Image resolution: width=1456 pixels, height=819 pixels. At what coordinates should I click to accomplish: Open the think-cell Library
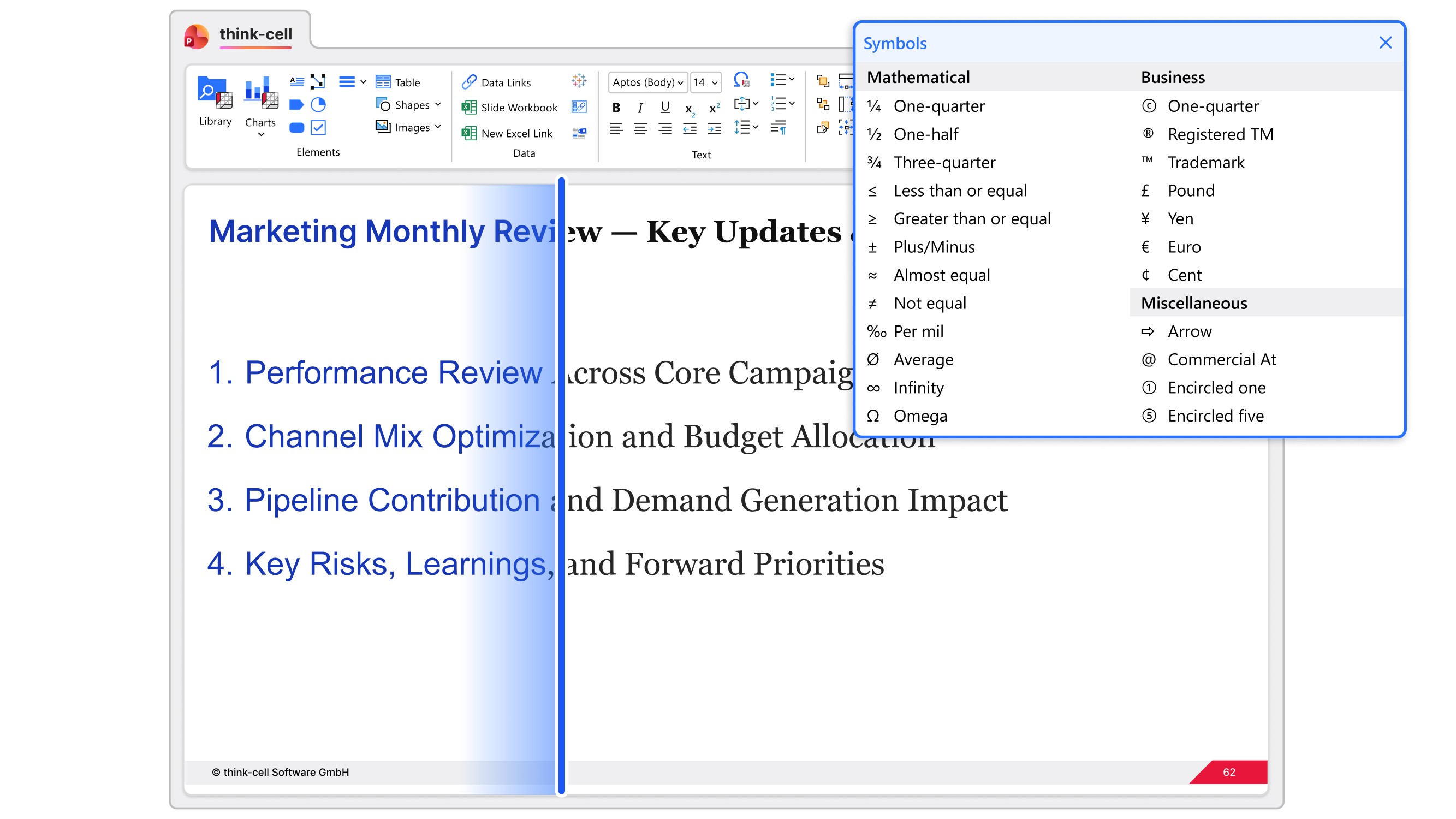[x=215, y=100]
